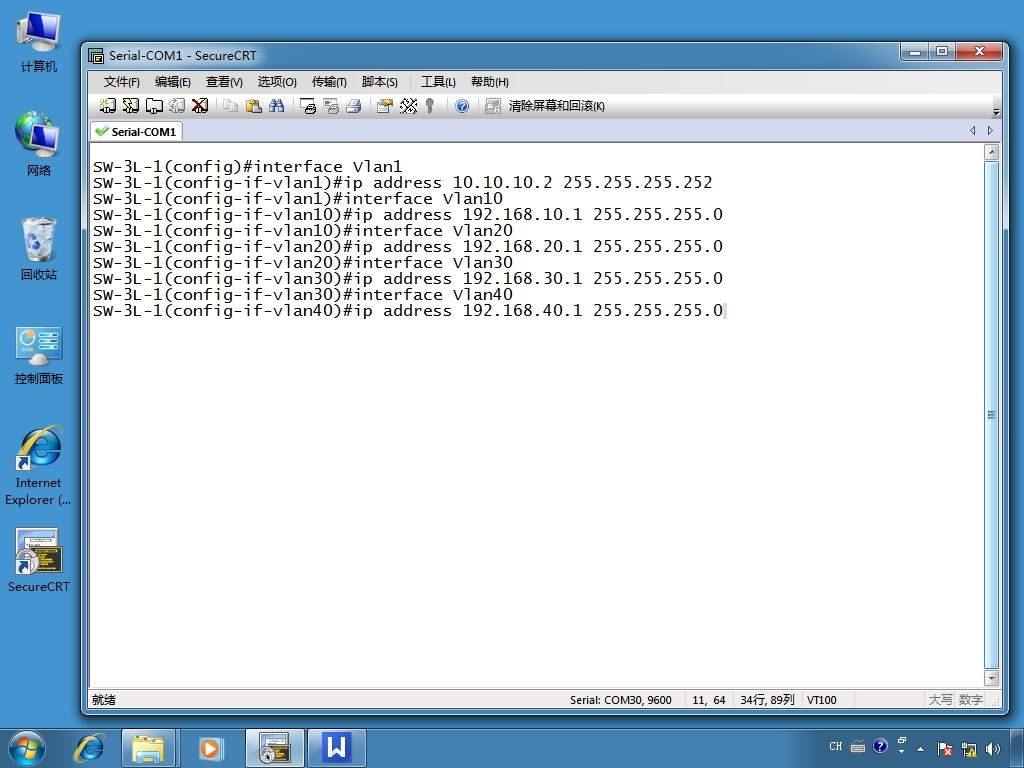Show hidden tray icons arrow
1024x768 pixels.
pyautogui.click(x=921, y=748)
